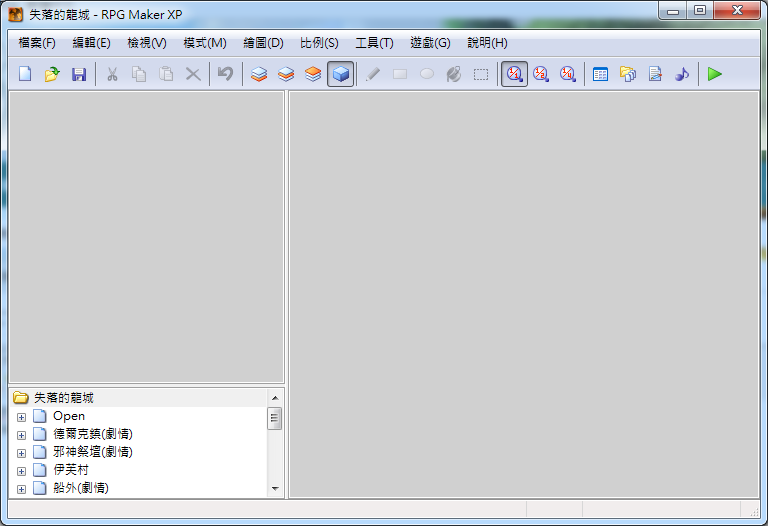Expand the Open map node
Image resolution: width=768 pixels, height=526 pixels.
click(21, 417)
